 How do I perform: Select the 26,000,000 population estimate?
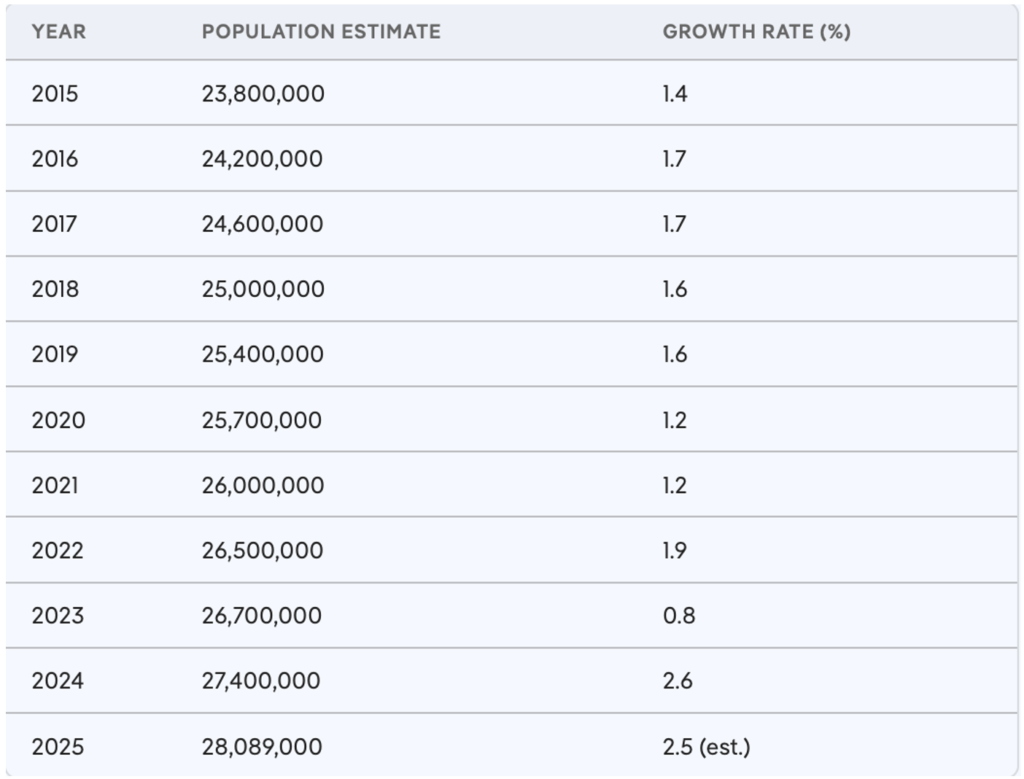[x=263, y=485]
